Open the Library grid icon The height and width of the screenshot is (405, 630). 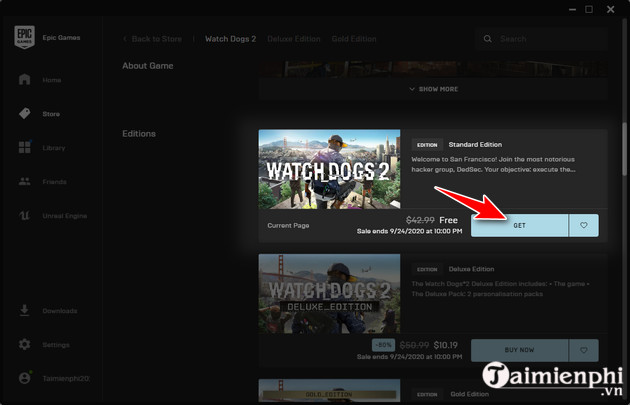25,147
